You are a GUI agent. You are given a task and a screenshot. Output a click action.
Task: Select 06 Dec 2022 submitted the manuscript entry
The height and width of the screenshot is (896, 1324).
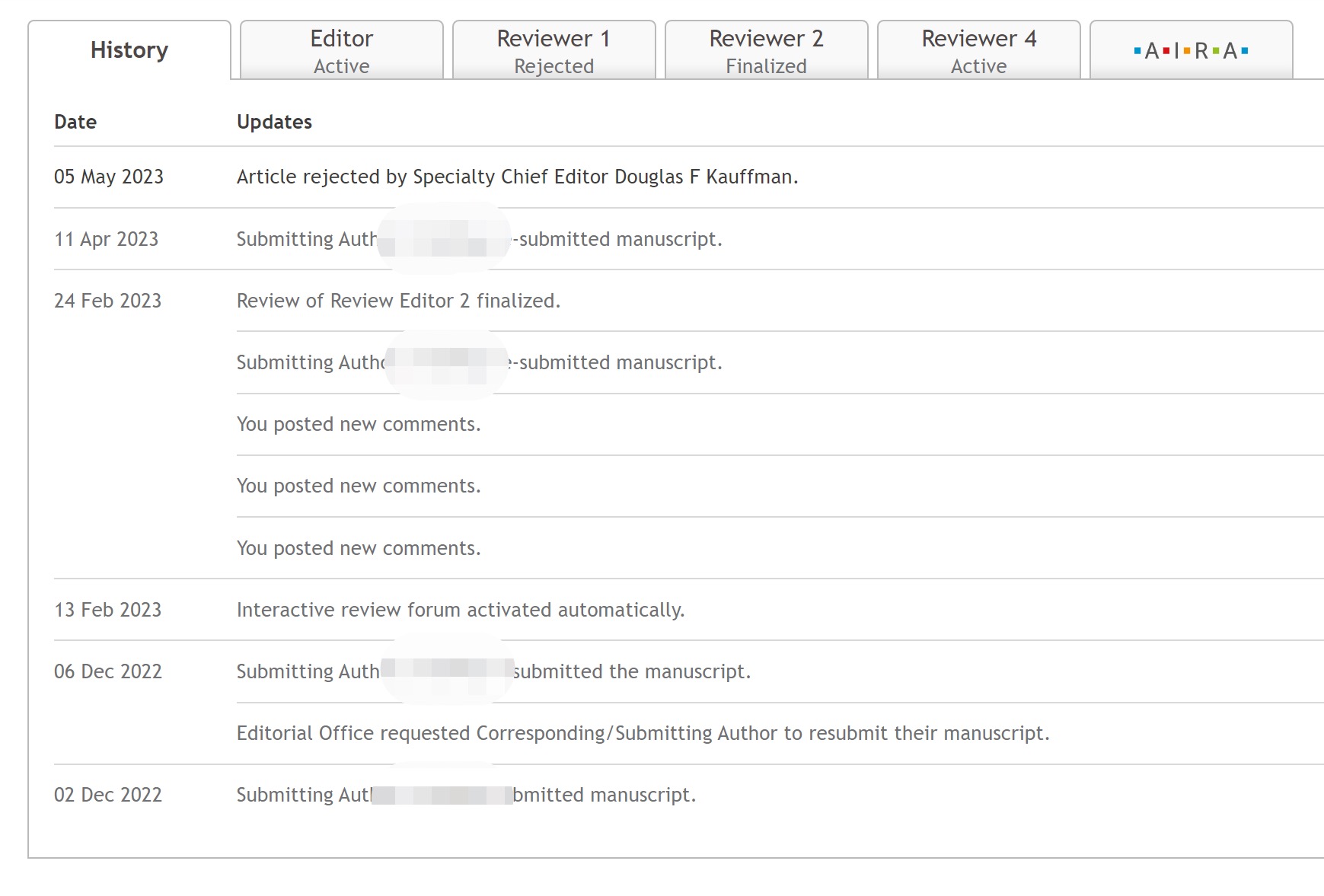click(x=493, y=671)
